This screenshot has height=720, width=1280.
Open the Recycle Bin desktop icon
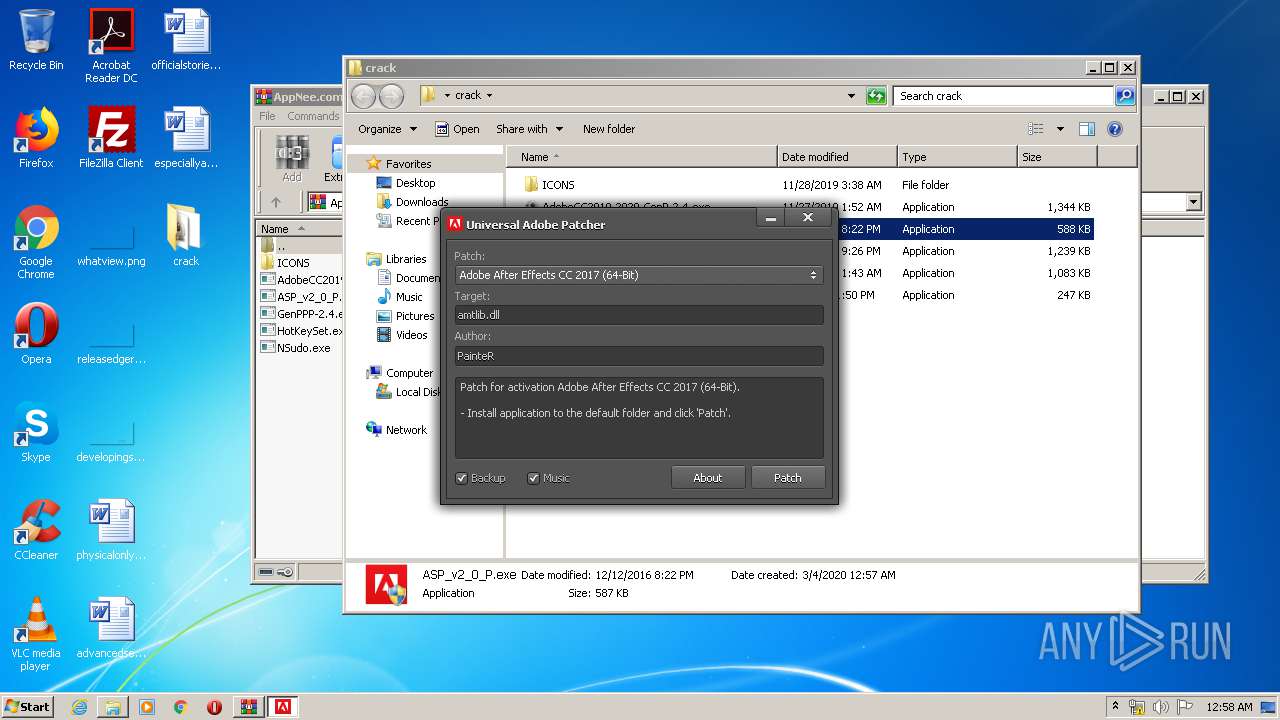click(x=36, y=40)
